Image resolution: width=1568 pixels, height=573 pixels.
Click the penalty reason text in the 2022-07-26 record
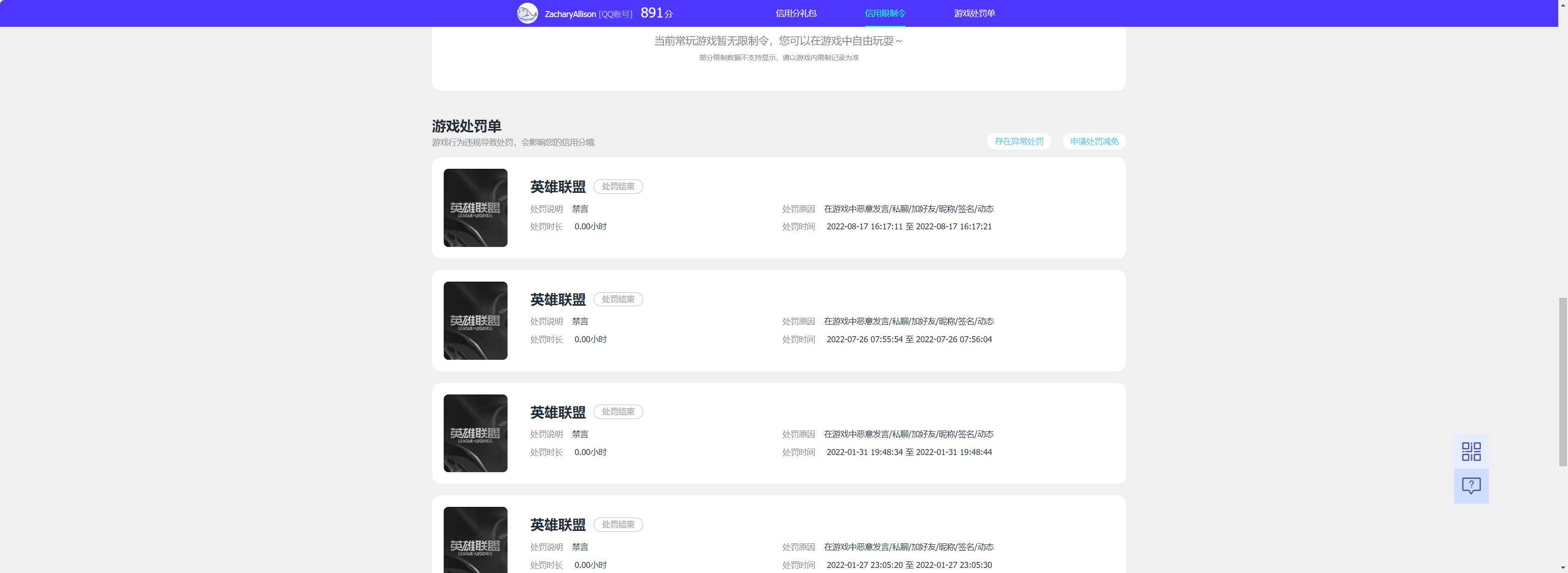point(909,321)
